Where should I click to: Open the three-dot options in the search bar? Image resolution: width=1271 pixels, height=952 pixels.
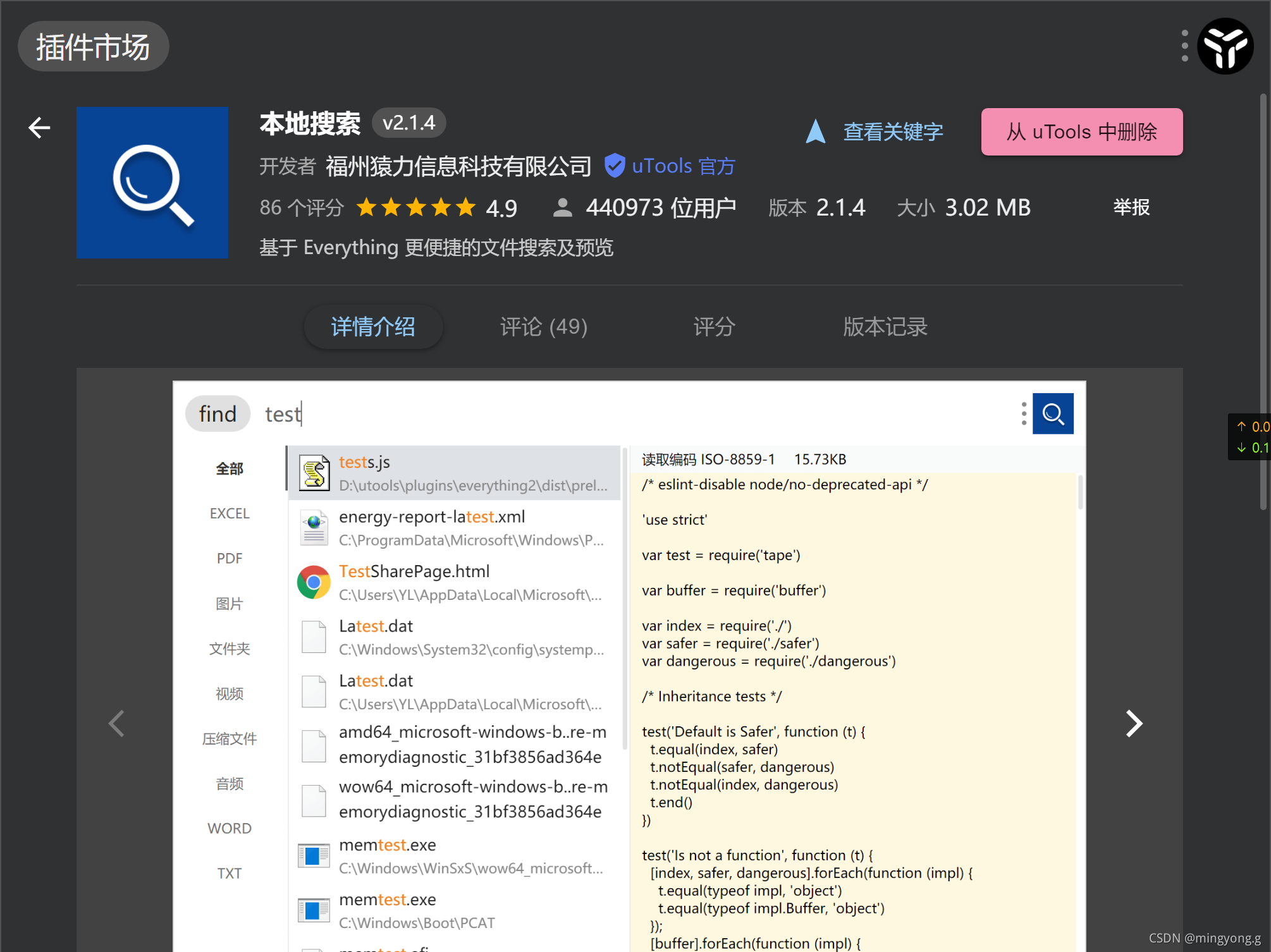tap(1022, 413)
